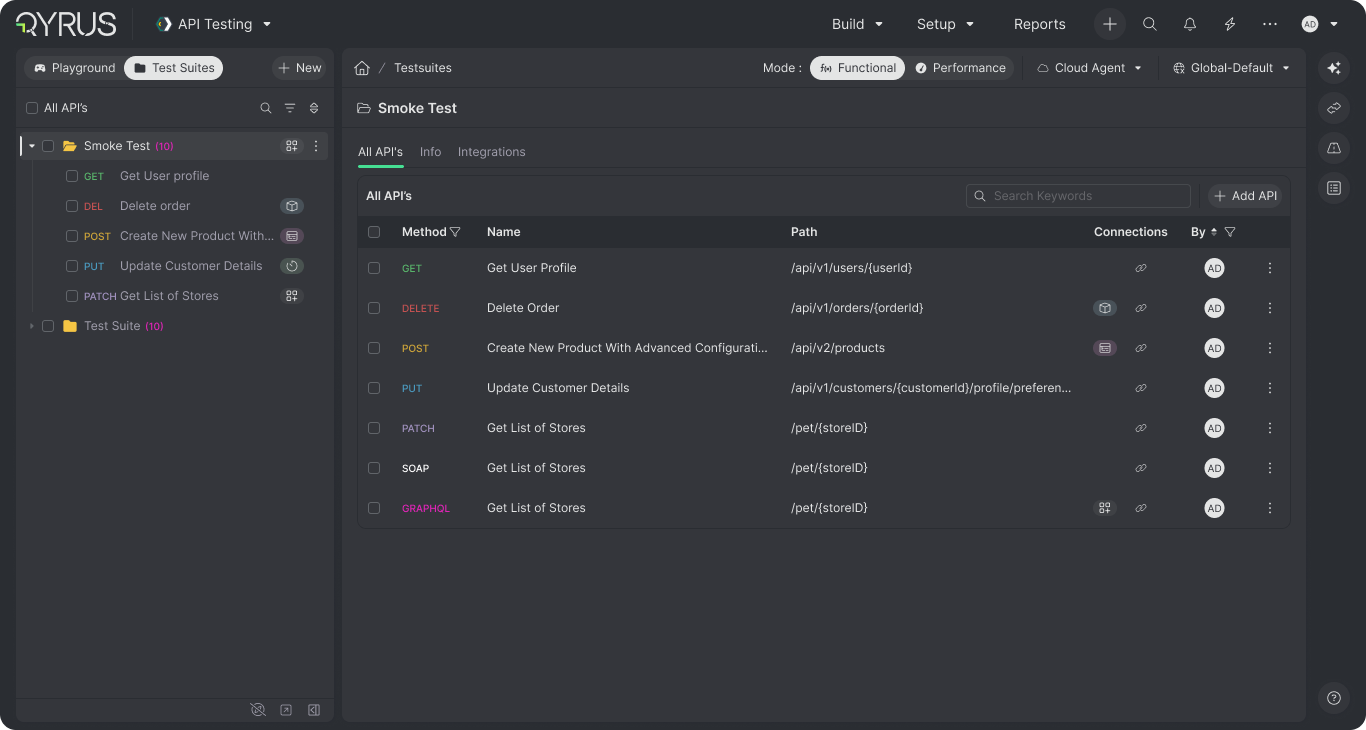The height and width of the screenshot is (730, 1366).
Task: Click the cube badge on Delete order tree item
Action: pyautogui.click(x=292, y=206)
